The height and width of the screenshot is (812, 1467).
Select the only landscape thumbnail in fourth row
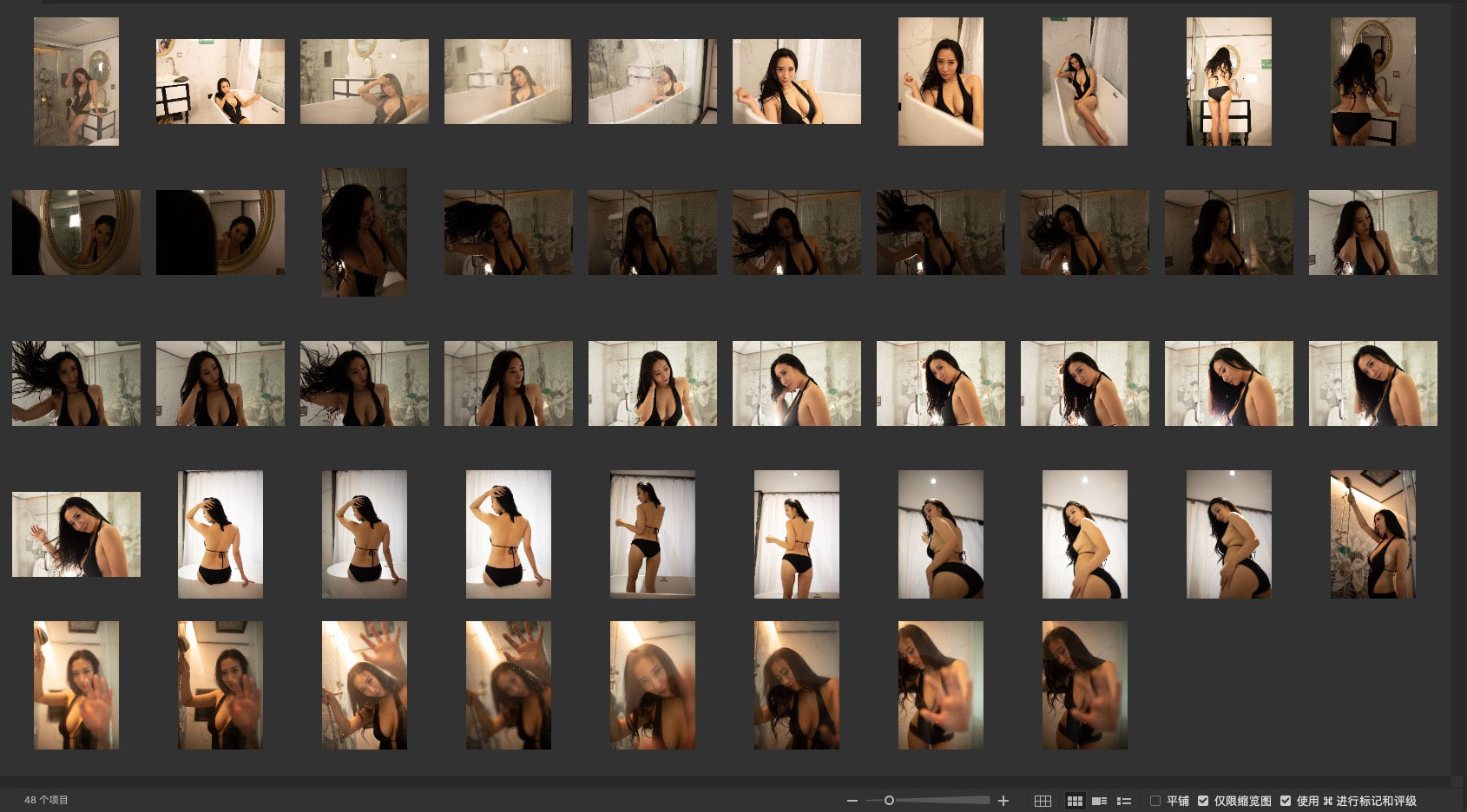point(76,534)
